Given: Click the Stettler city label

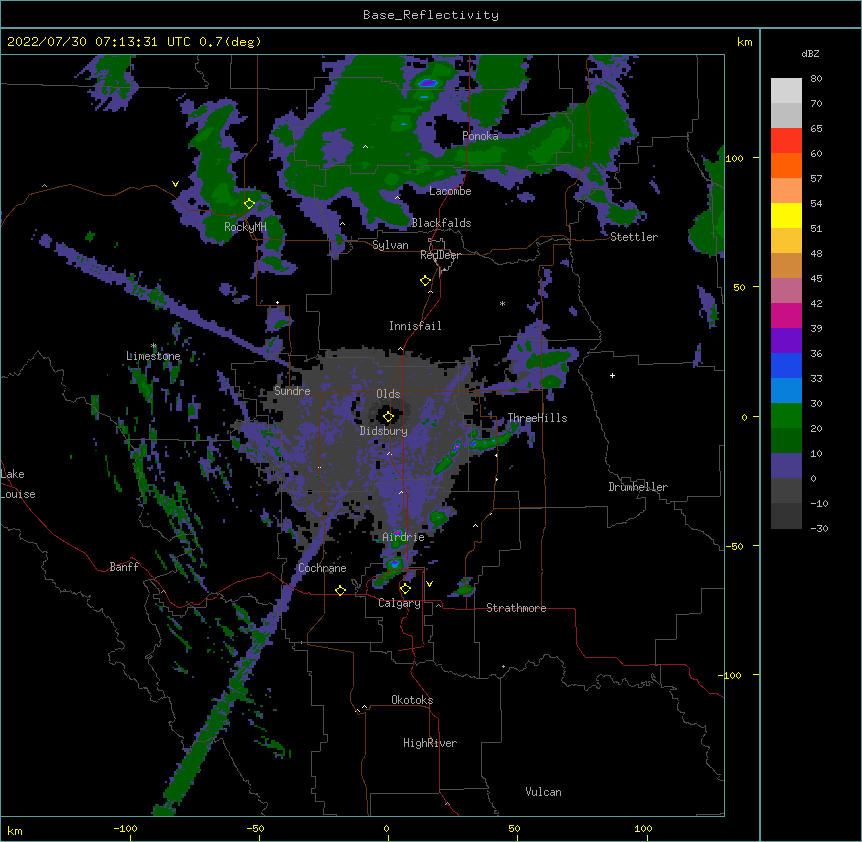Looking at the screenshot, I should point(634,237).
